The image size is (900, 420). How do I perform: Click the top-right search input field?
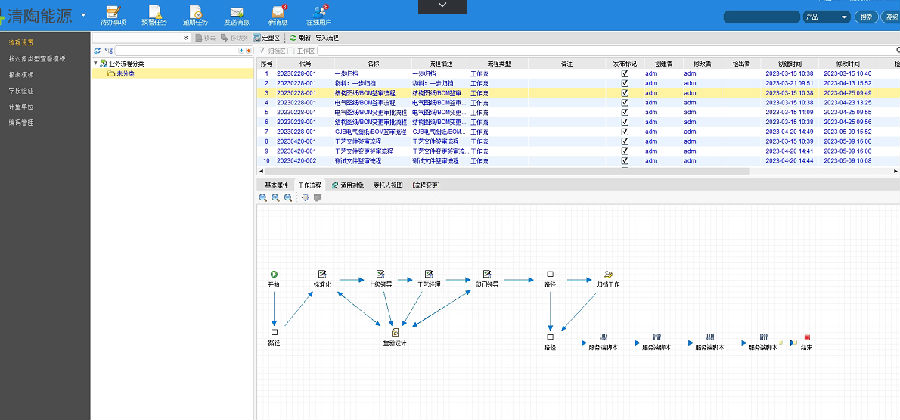760,17
